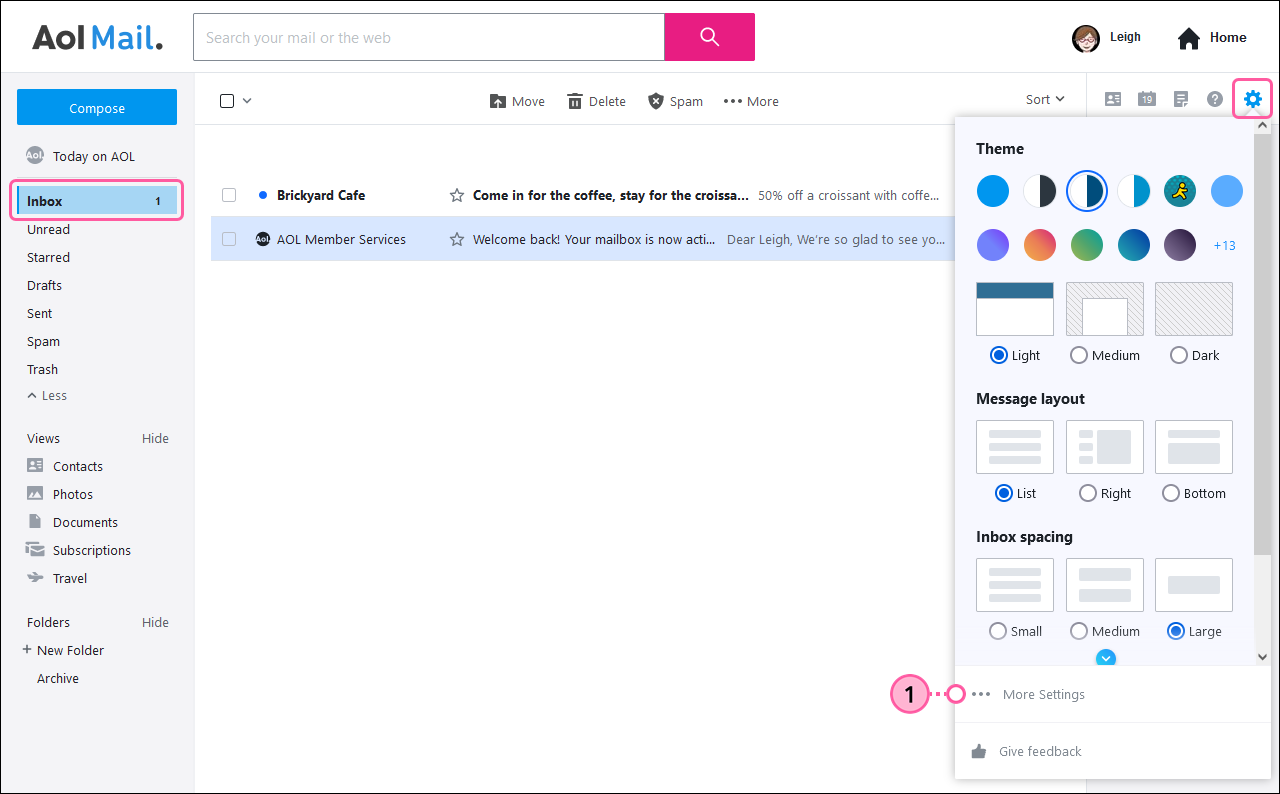Click the Move toolbar item
Screen dimensions: 1280x794
pos(517,101)
